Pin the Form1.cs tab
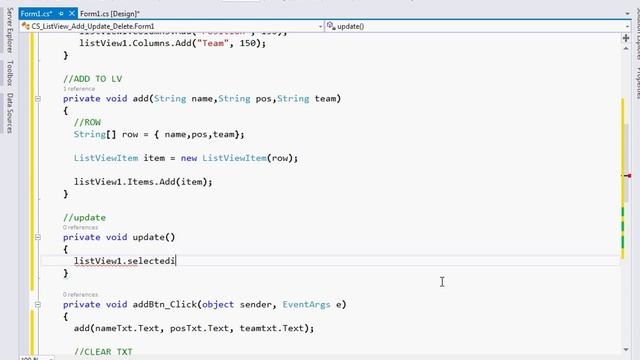 click(61, 13)
